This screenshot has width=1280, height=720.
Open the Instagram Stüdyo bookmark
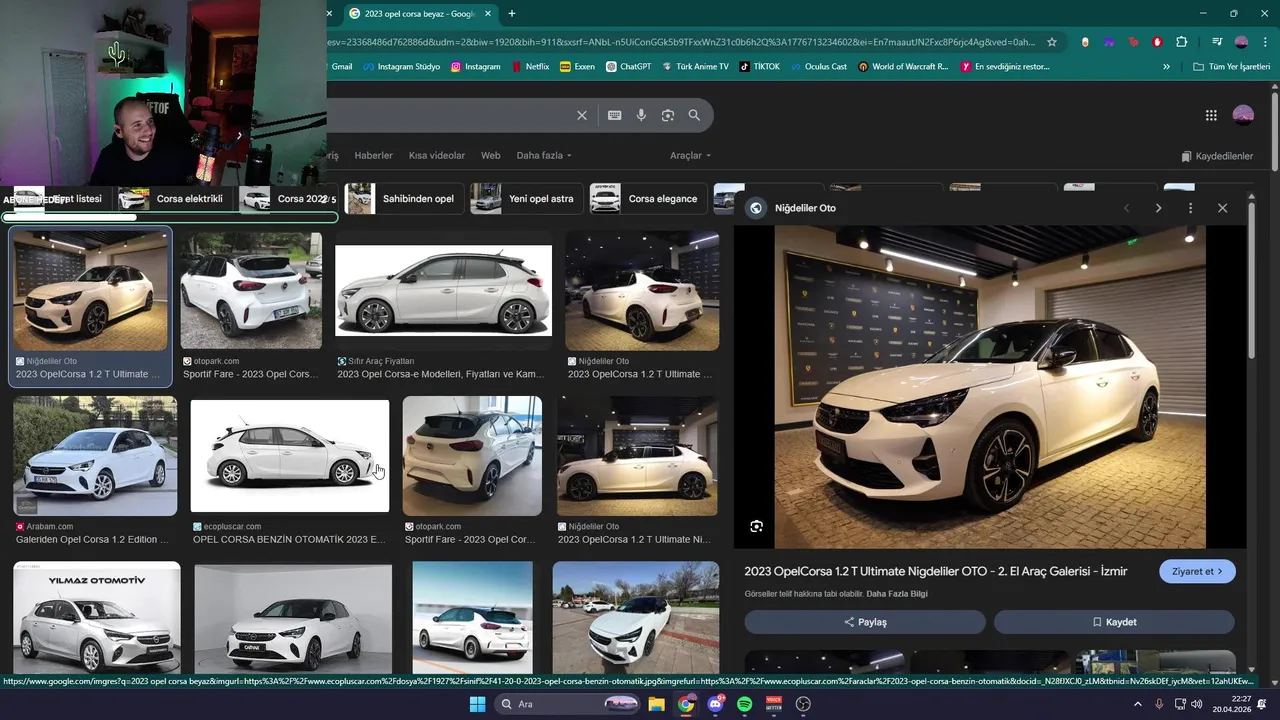click(401, 67)
